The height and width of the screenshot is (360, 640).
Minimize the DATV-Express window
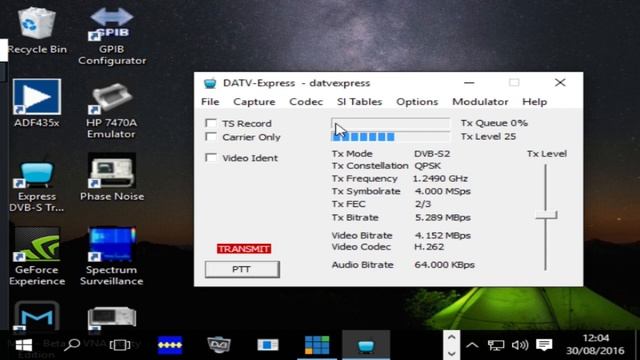click(x=469, y=83)
